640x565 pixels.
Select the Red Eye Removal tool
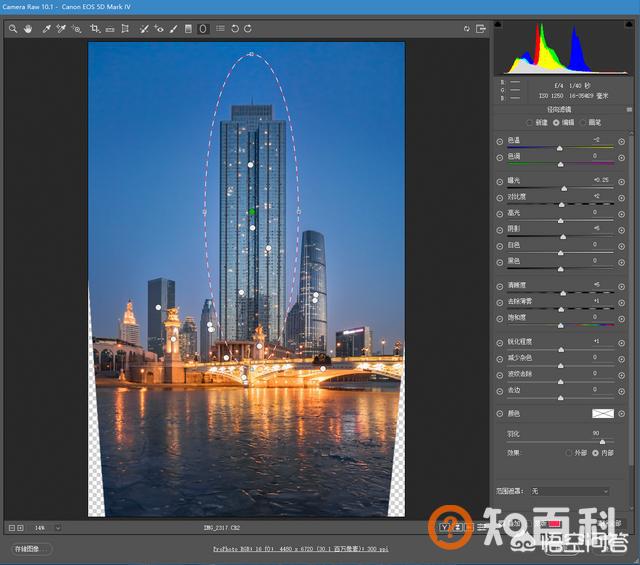[158, 29]
